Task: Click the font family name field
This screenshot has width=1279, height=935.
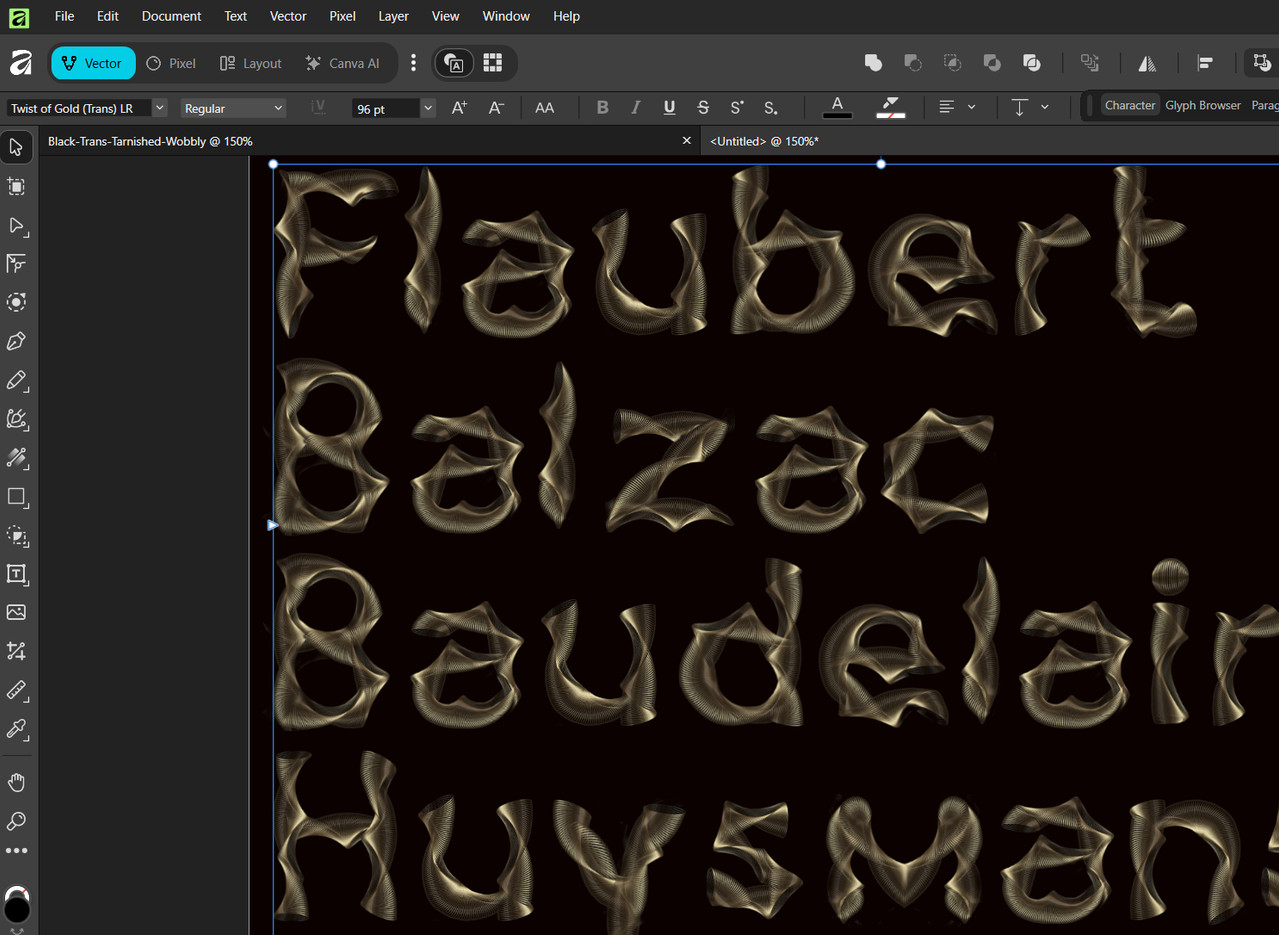Action: pyautogui.click(x=79, y=108)
